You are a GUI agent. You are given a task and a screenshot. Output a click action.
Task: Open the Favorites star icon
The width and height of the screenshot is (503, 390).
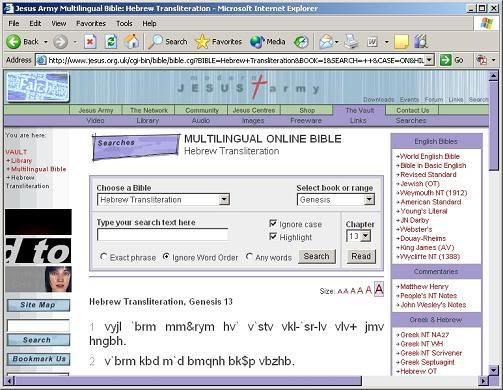202,42
